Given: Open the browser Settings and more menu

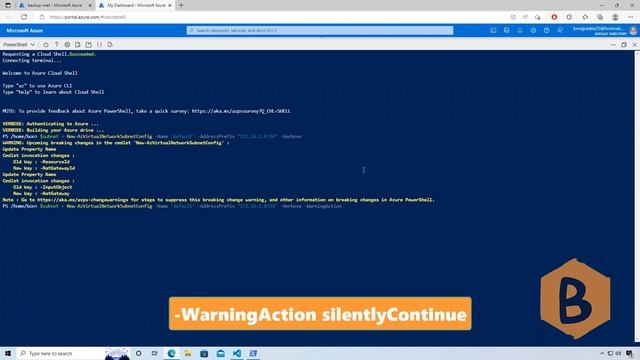Looking at the screenshot, I should point(631,17).
